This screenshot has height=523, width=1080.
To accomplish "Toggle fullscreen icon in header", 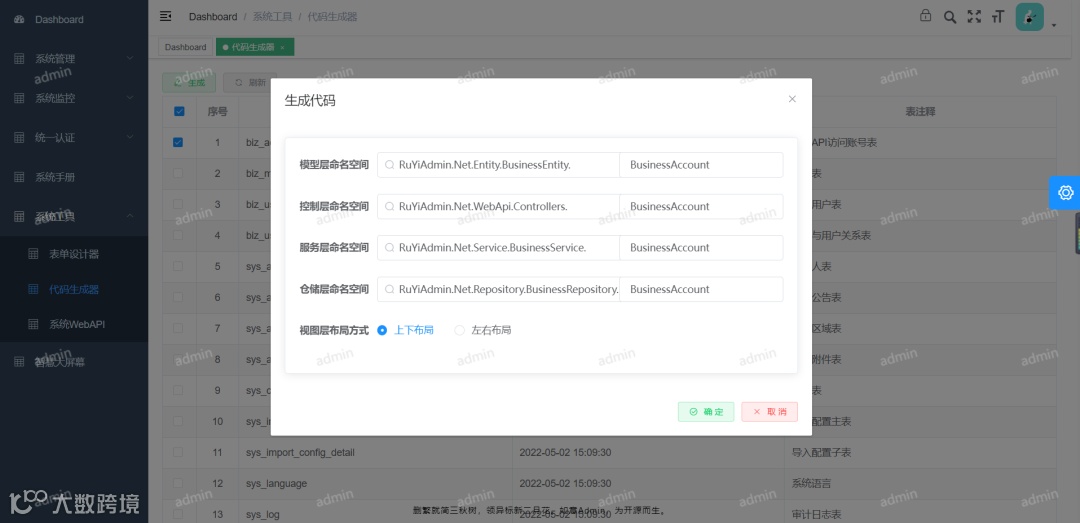I will point(974,17).
